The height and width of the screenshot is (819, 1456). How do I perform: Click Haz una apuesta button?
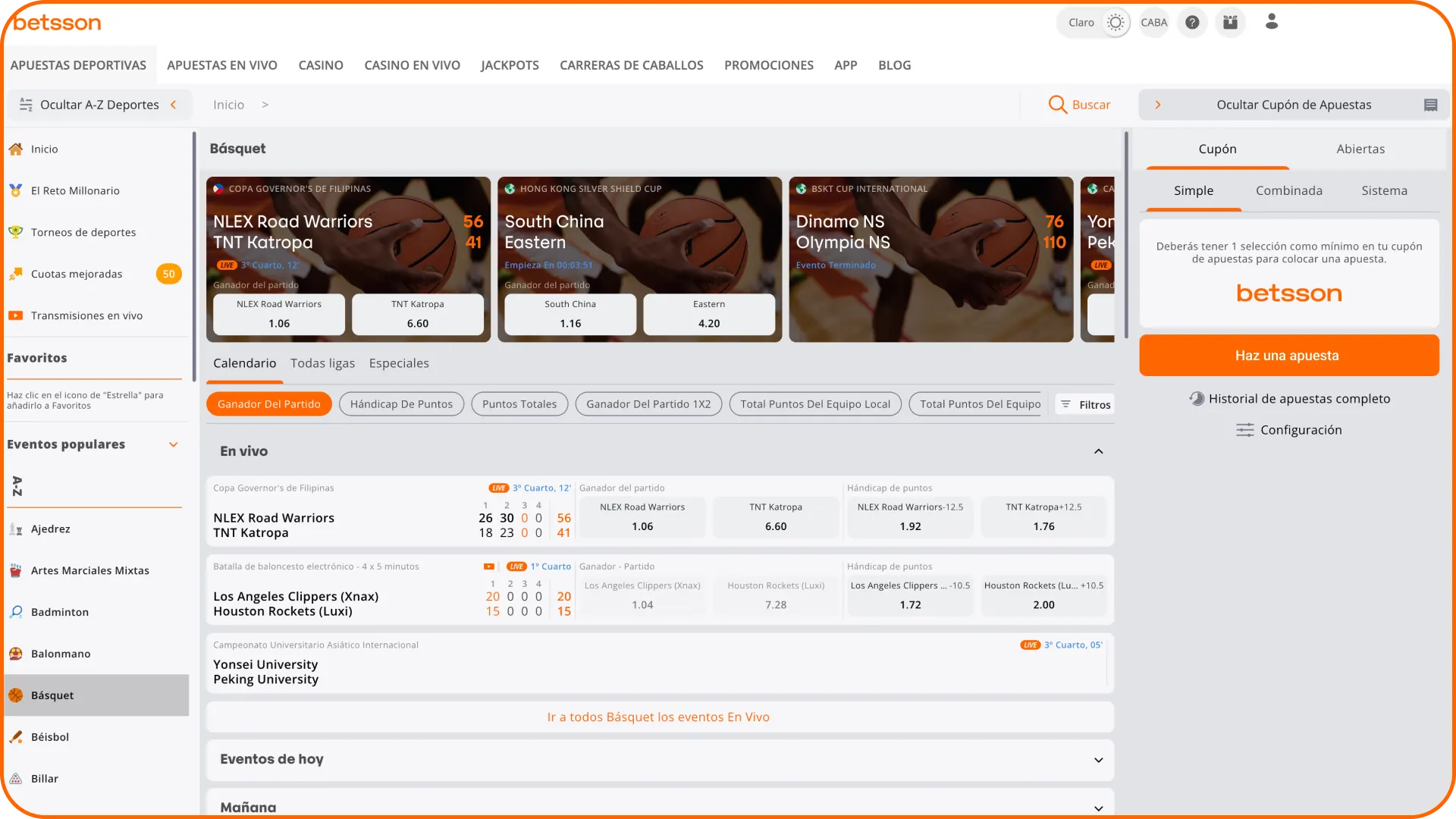click(1288, 356)
